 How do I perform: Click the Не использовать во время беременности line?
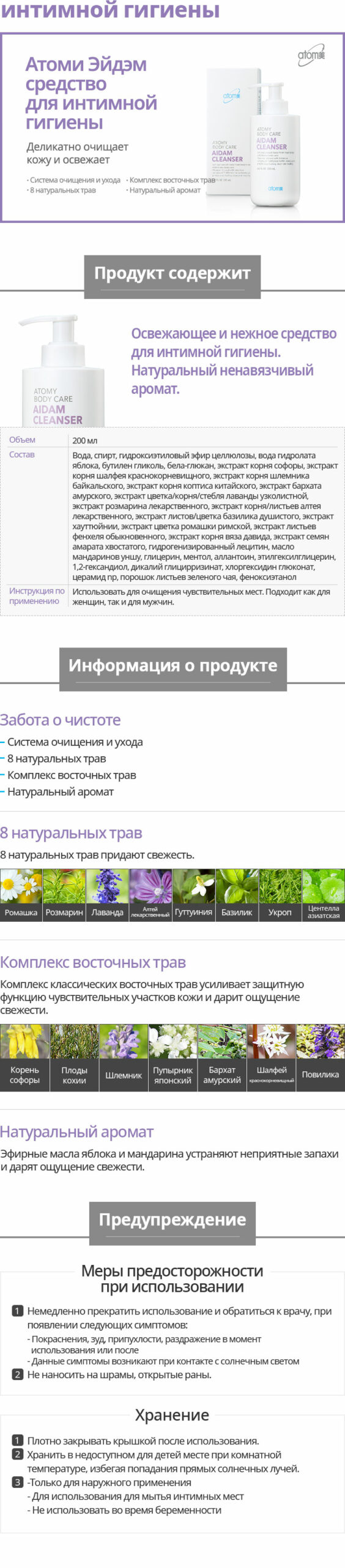click(x=124, y=1510)
